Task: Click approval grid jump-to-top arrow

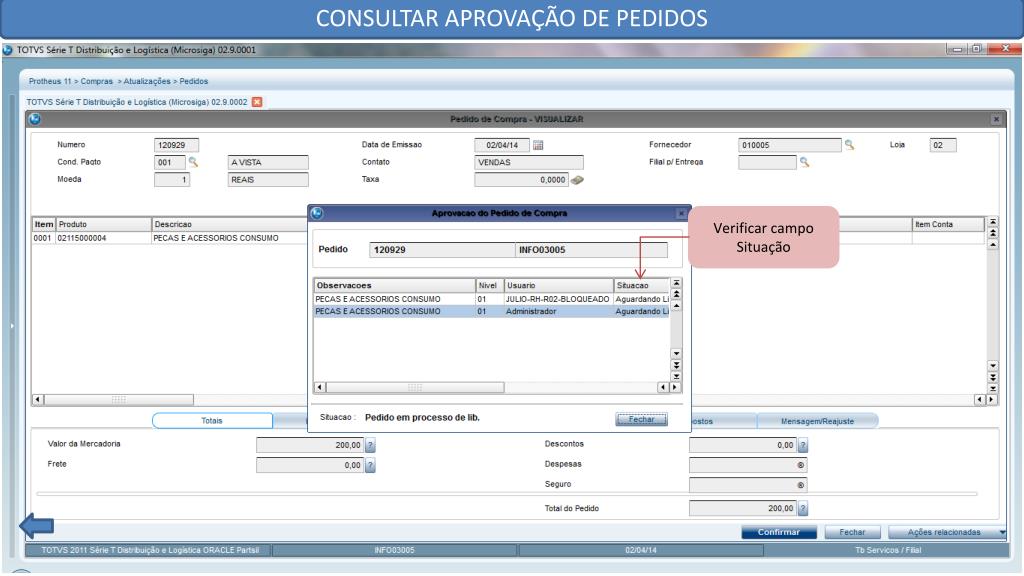Action: click(677, 283)
